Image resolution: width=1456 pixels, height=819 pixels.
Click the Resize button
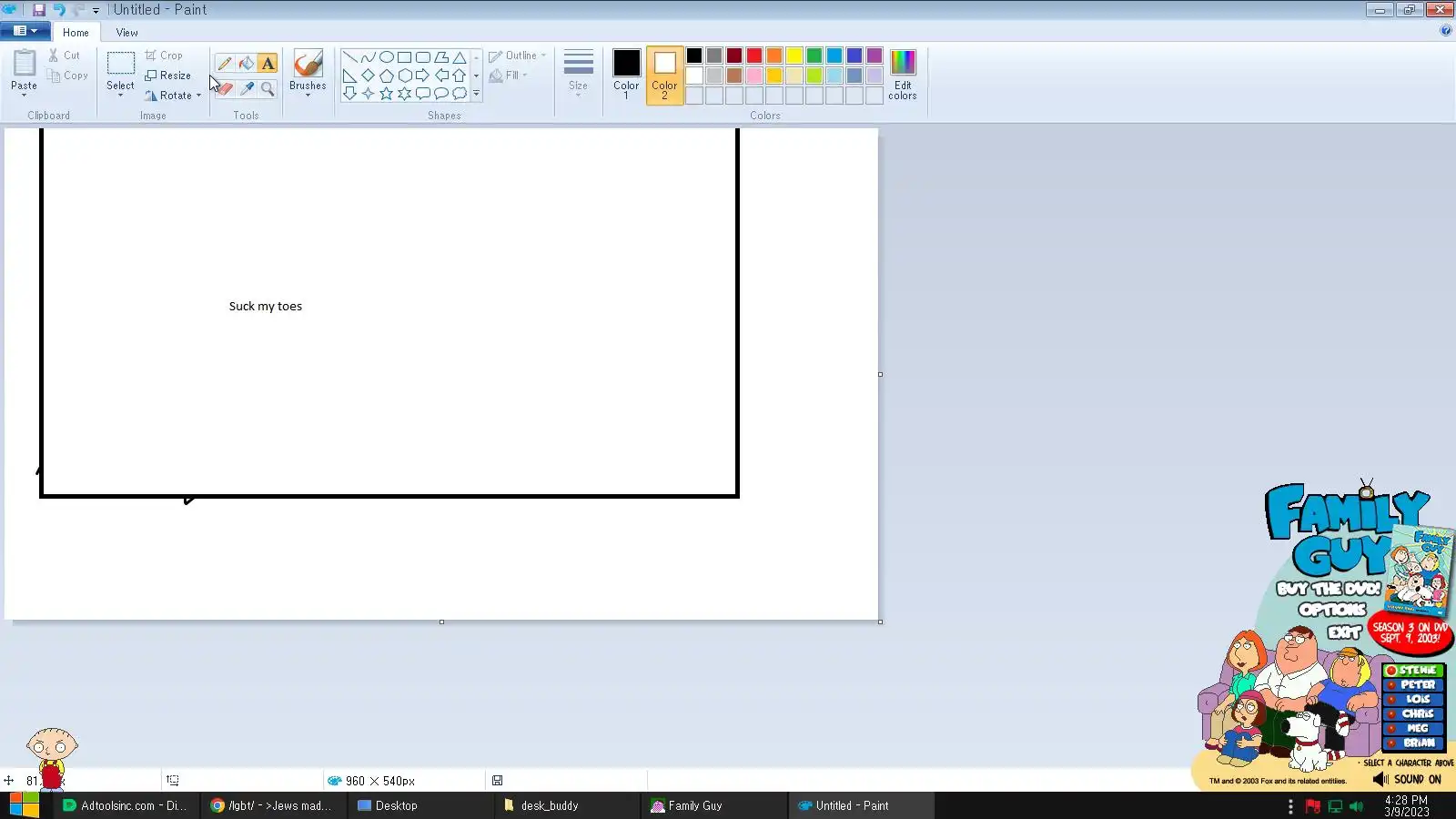click(168, 76)
